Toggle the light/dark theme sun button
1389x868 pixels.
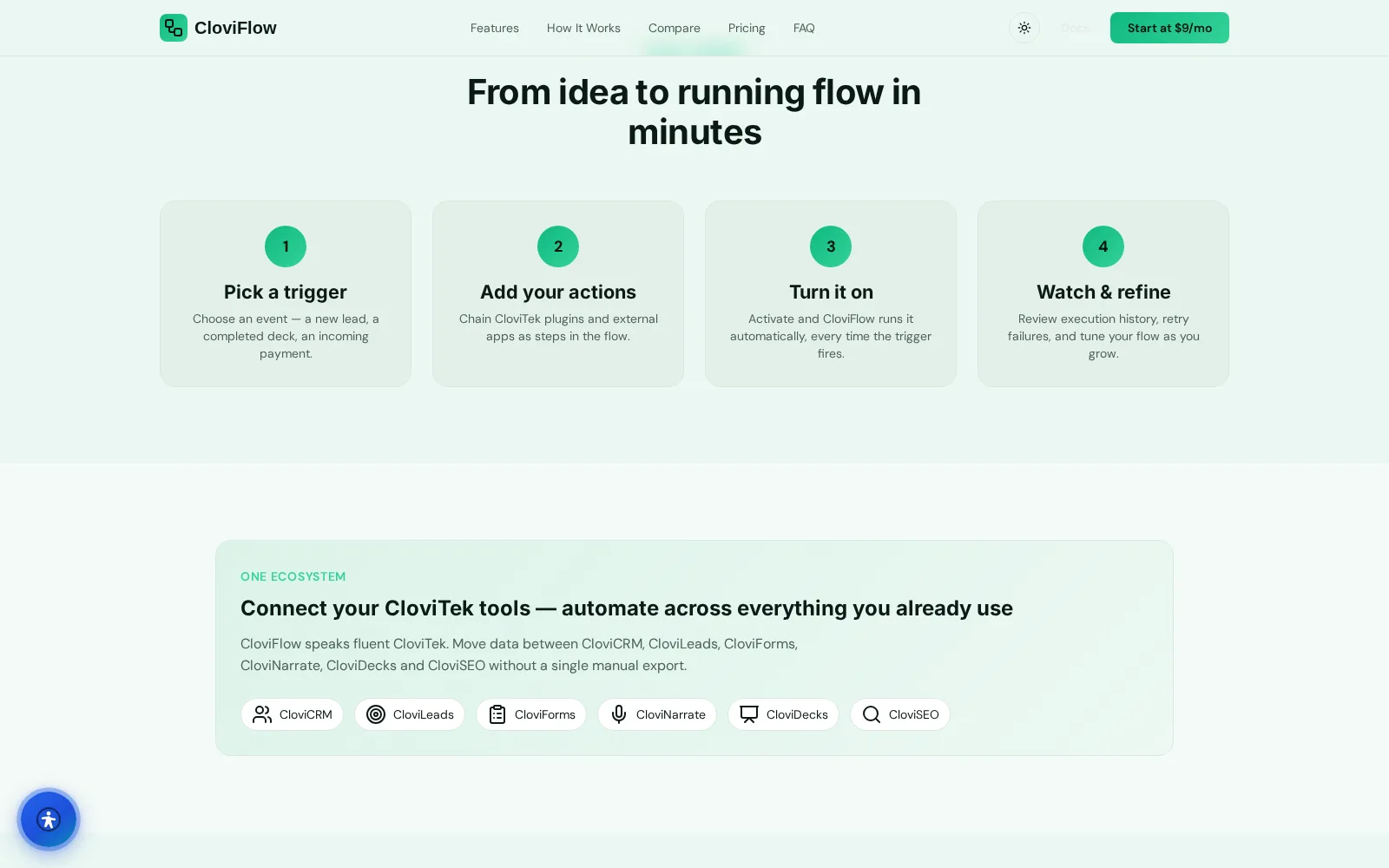click(1024, 28)
